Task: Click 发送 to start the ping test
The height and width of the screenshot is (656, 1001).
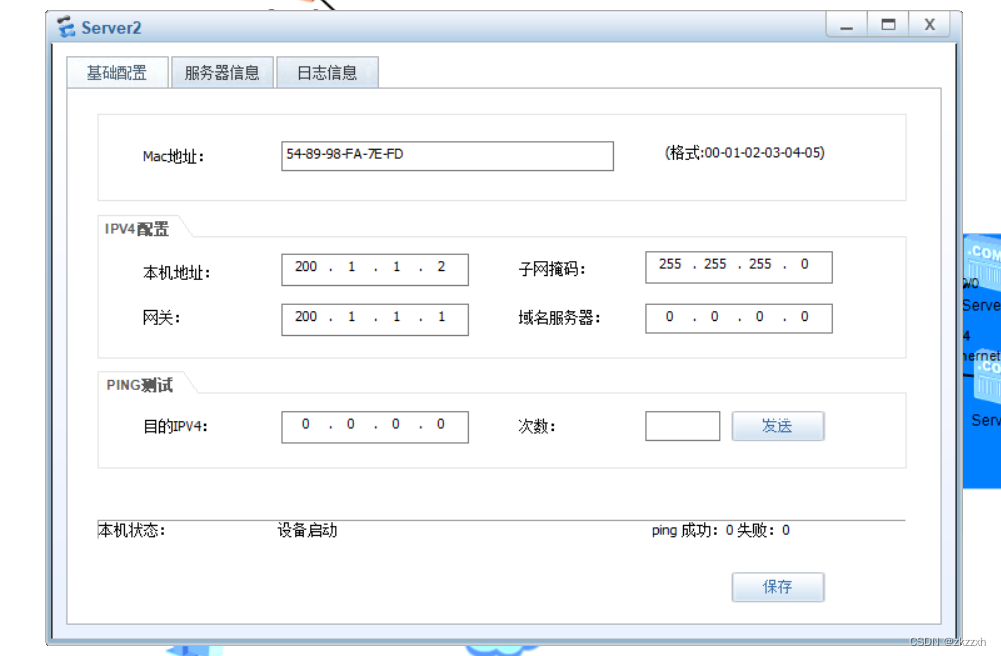Action: 778,425
